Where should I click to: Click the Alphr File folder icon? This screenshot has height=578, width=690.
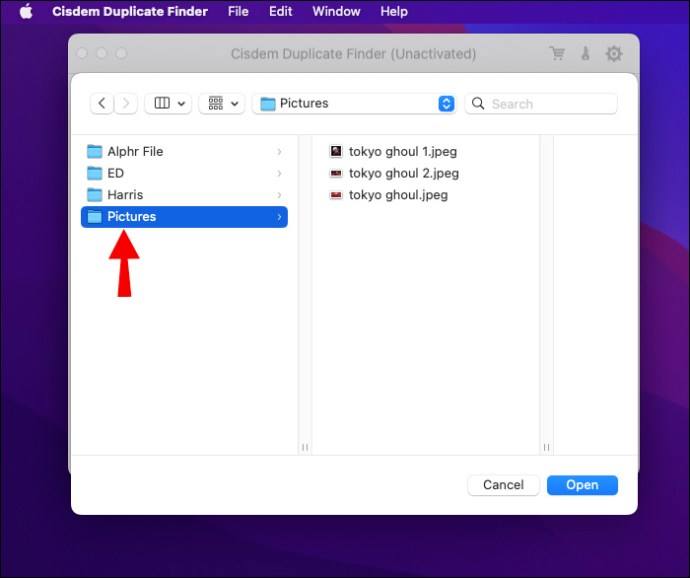[95, 151]
